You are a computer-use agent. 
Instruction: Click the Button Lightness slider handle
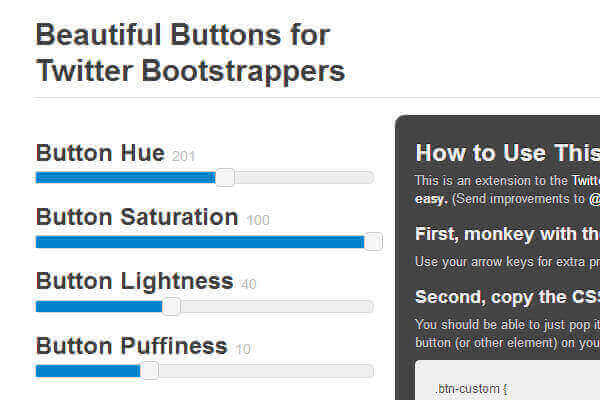tap(171, 306)
